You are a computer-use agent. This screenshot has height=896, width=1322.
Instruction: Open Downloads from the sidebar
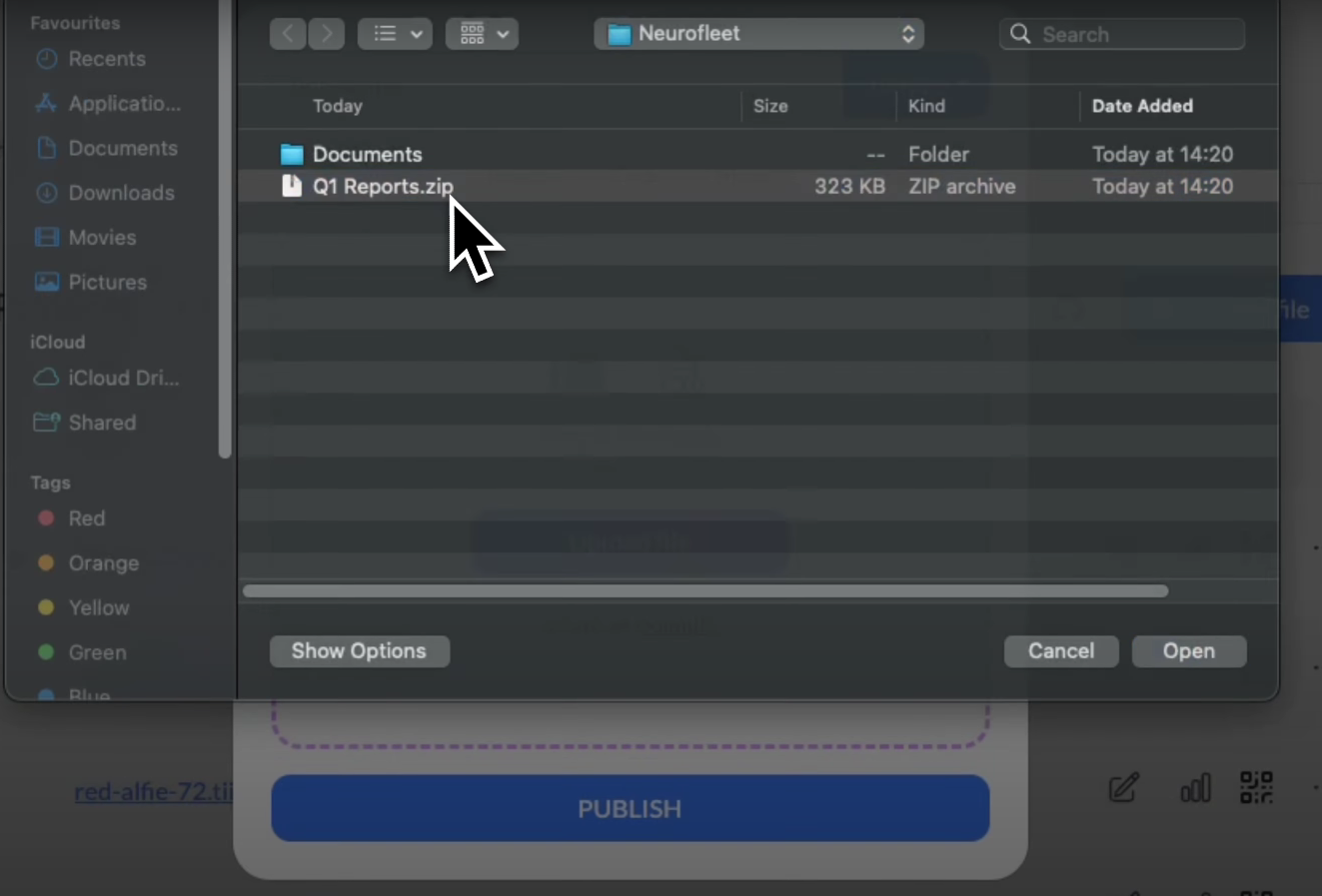(x=121, y=193)
